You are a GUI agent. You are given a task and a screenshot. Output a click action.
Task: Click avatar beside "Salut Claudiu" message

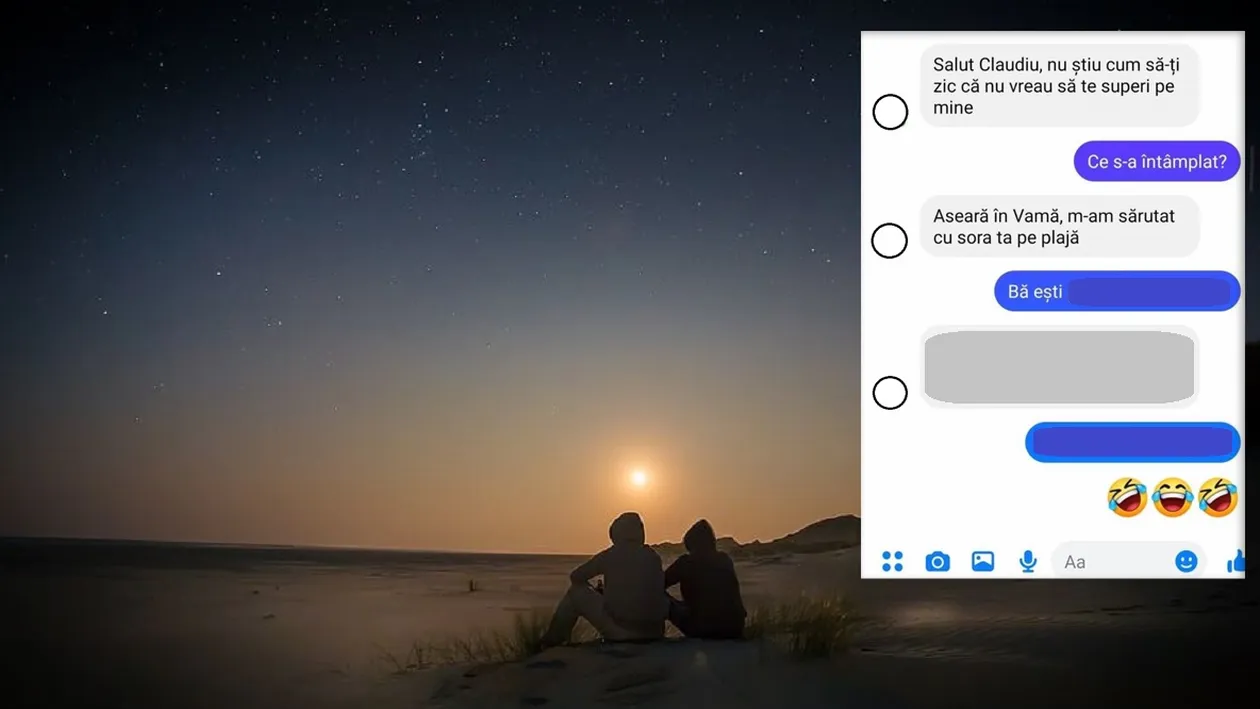tap(890, 112)
